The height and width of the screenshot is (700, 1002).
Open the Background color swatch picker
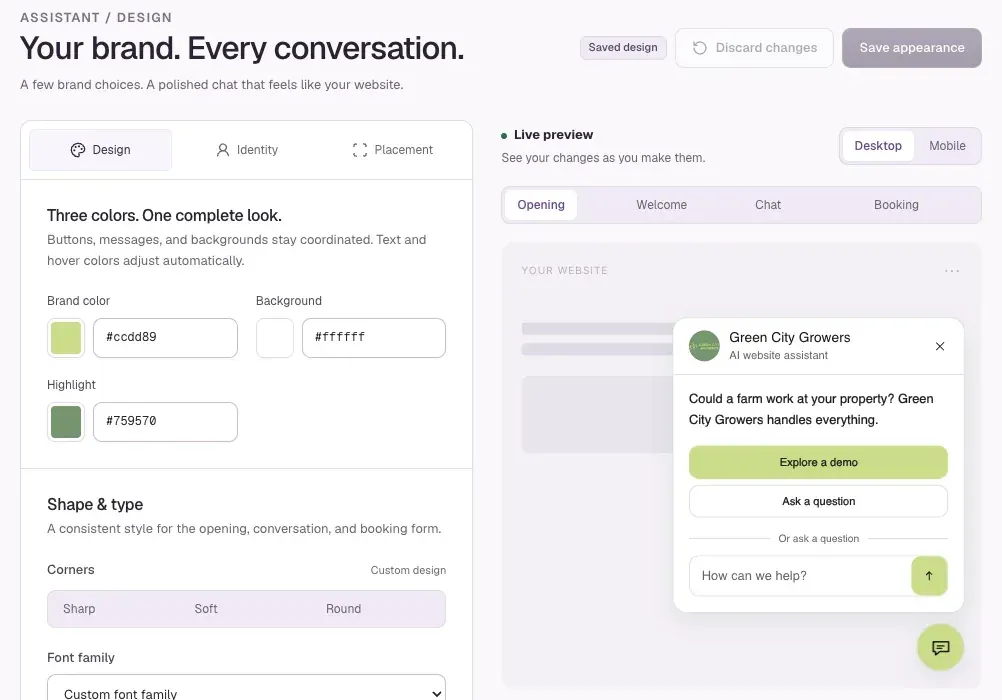tap(275, 338)
